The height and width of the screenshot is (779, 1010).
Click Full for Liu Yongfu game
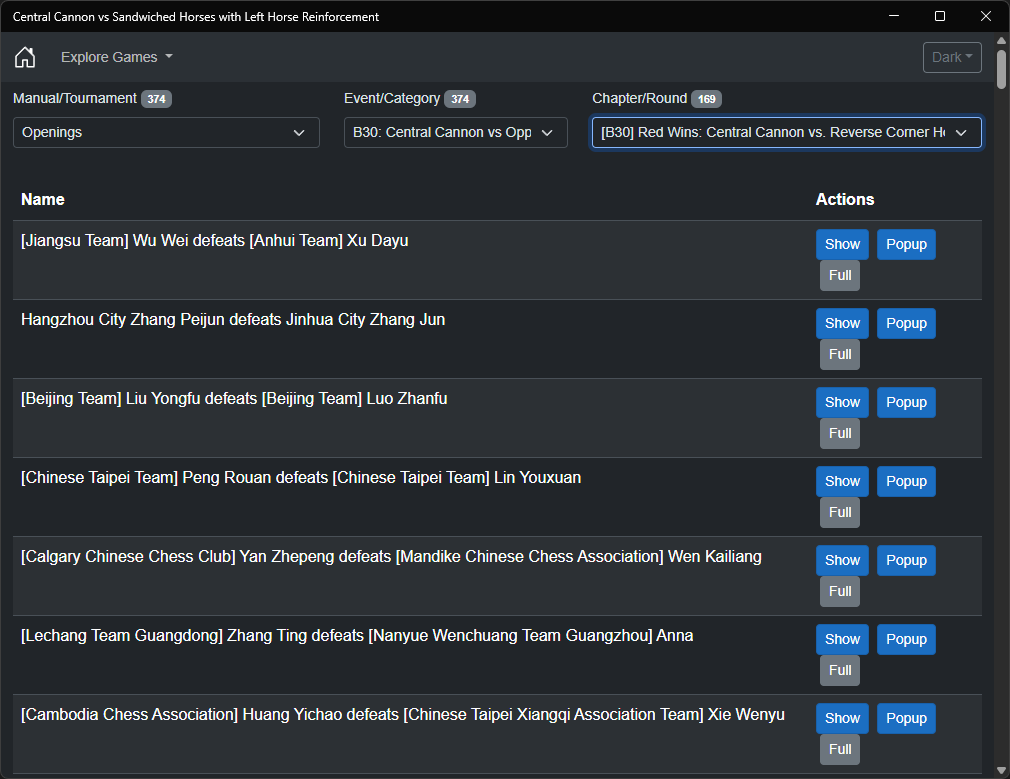(840, 433)
